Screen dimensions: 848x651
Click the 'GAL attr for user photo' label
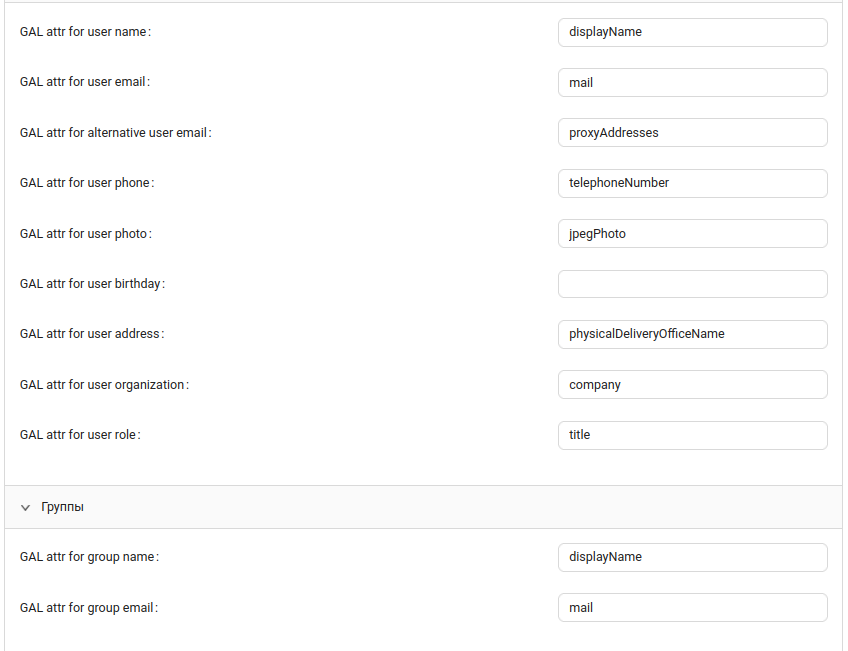pyautogui.click(x=85, y=234)
